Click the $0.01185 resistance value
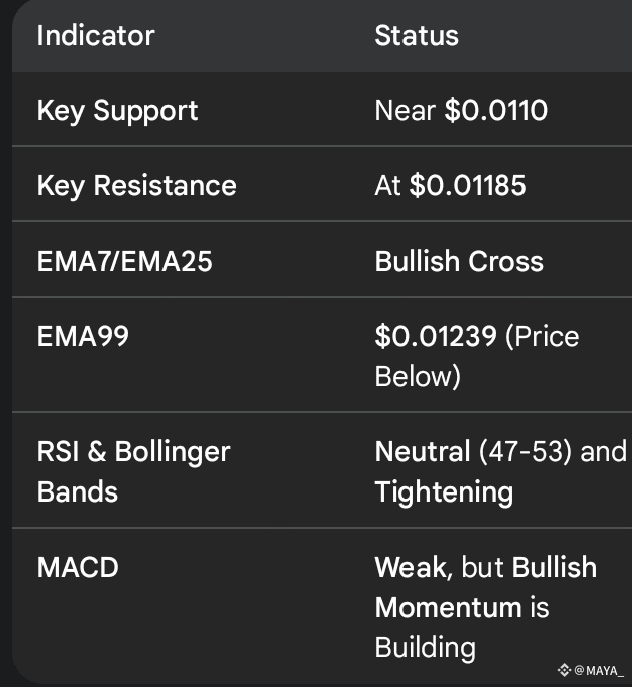 [468, 186]
